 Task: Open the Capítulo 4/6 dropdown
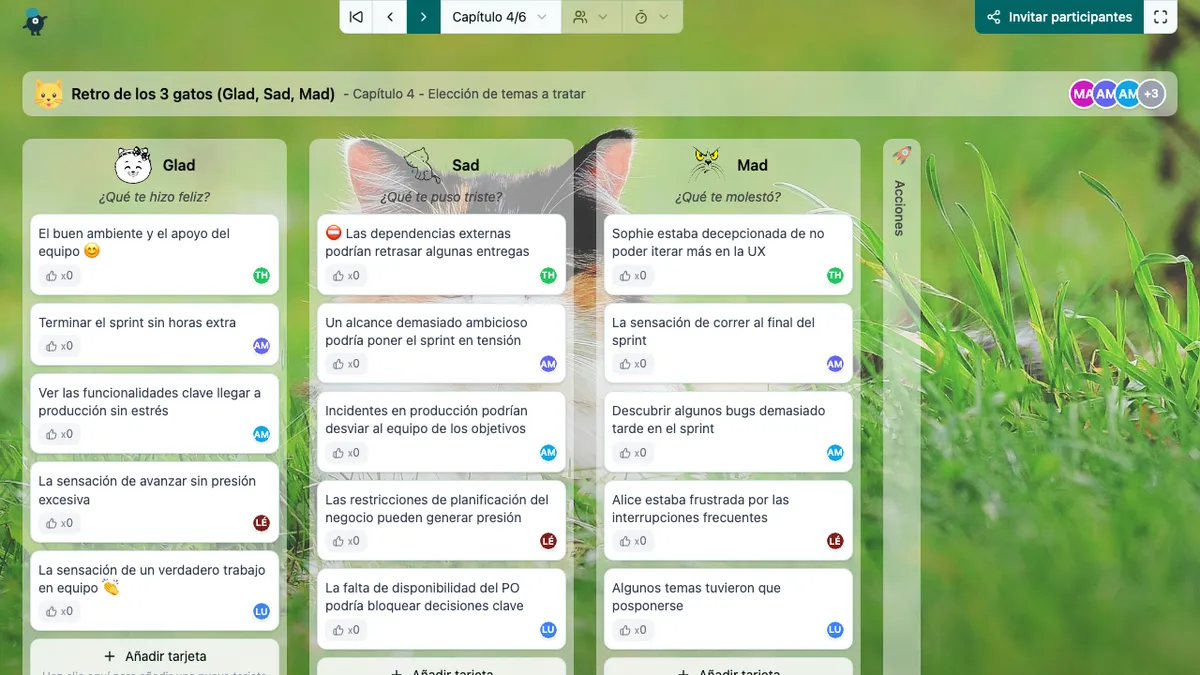(500, 17)
